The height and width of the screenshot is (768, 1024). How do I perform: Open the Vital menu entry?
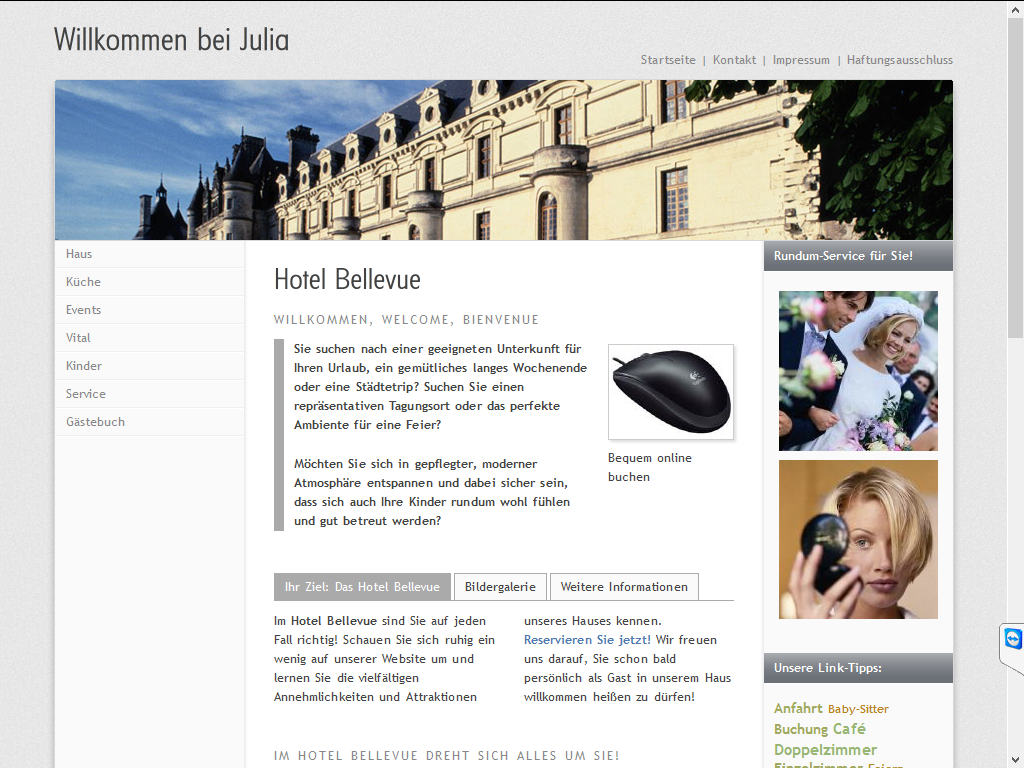point(150,338)
